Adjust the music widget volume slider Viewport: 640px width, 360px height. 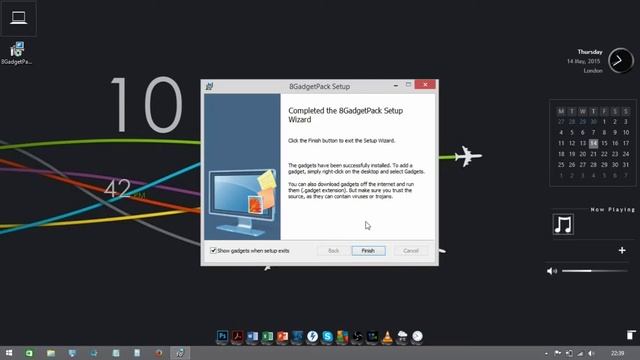(x=595, y=271)
